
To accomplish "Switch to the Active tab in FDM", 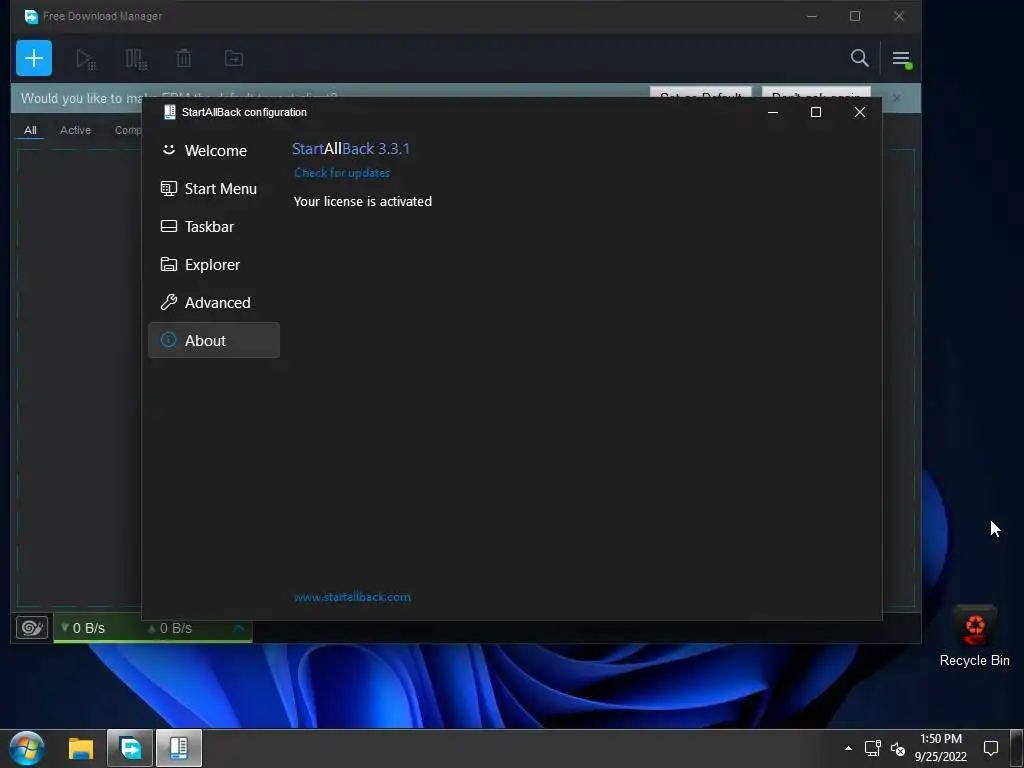I will [75, 130].
